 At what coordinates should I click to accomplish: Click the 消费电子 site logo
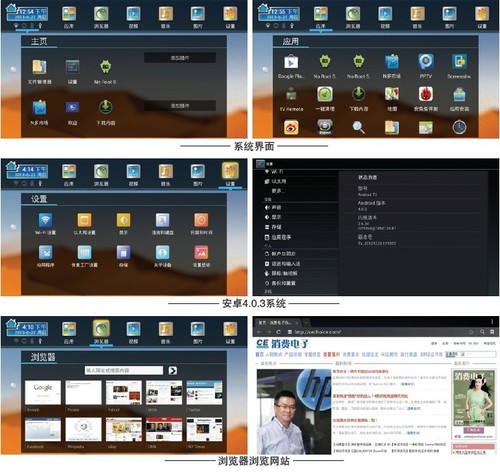(x=282, y=344)
